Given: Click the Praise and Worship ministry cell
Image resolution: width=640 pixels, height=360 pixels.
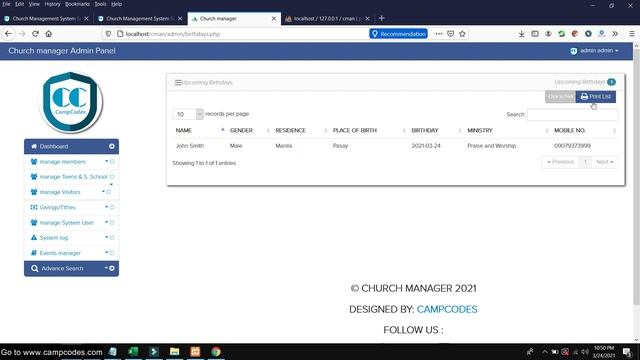Looking at the screenshot, I should coord(491,146).
